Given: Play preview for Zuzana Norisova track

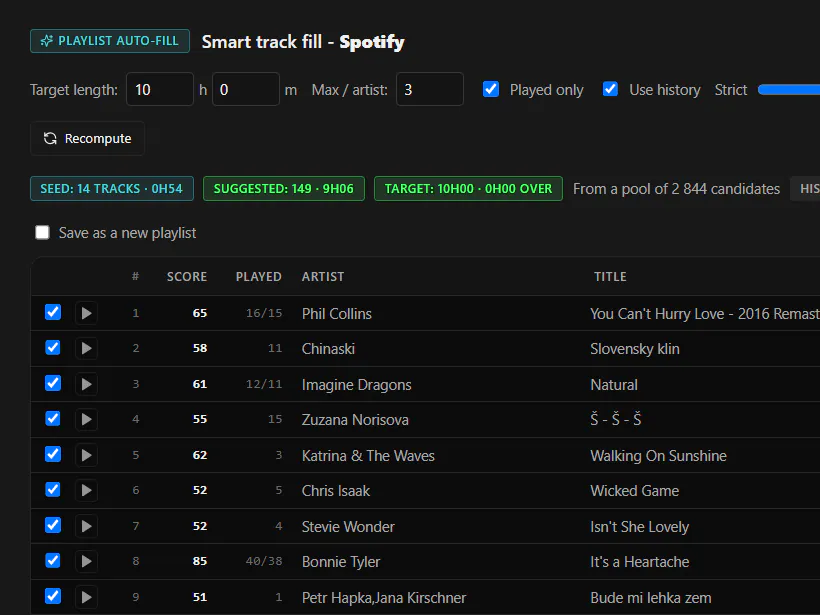Looking at the screenshot, I should click(x=86, y=419).
